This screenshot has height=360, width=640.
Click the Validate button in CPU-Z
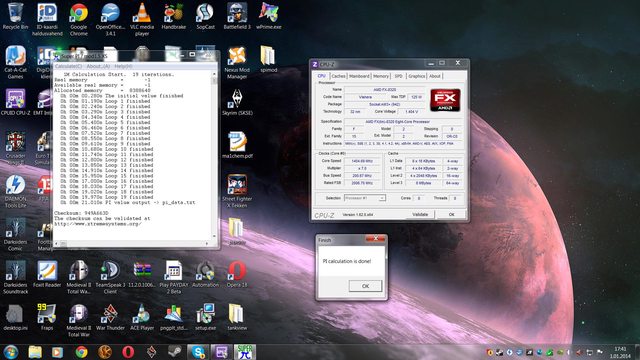(420, 215)
